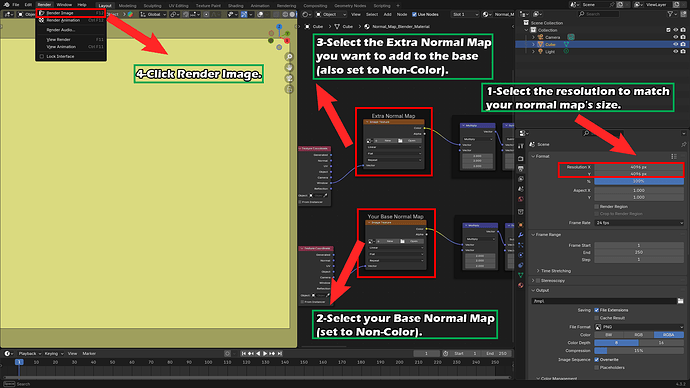690x388 pixels.
Task: Open the Object Constraints tab icon
Action: tap(521, 265)
